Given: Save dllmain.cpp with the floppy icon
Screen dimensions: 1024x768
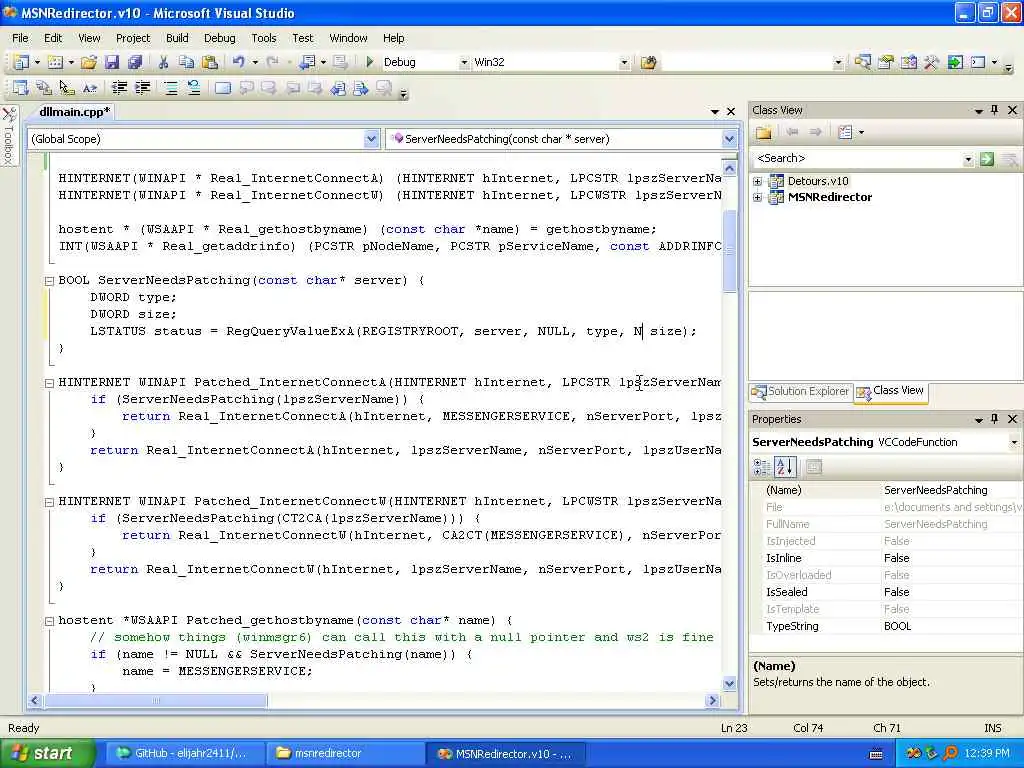Looking at the screenshot, I should [112, 62].
